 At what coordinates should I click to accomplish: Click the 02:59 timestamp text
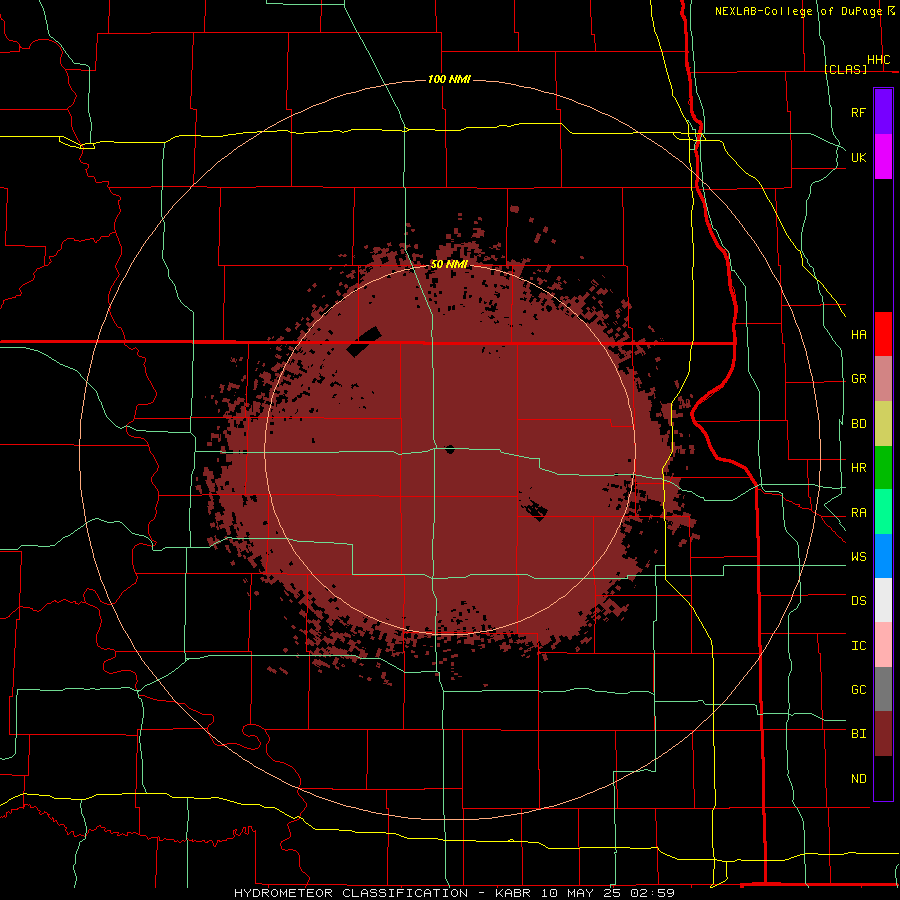(652, 893)
